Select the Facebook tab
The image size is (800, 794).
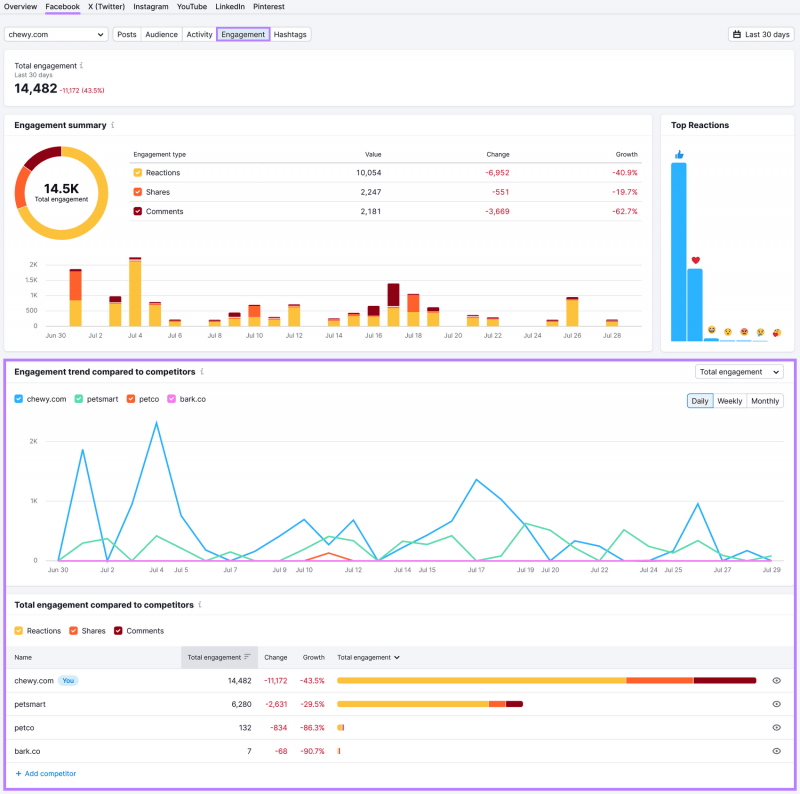click(x=62, y=7)
